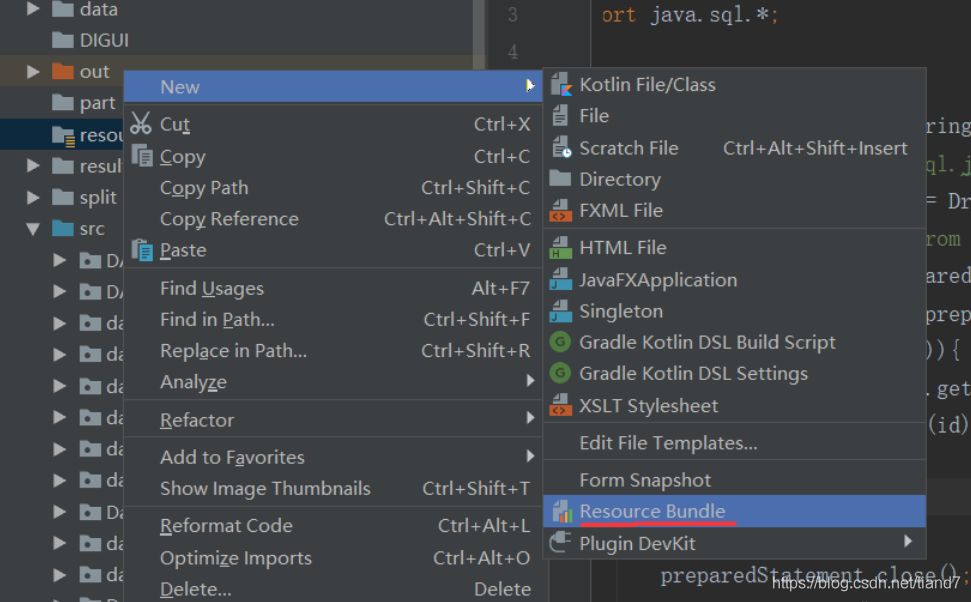Open the Refactor submenu arrow
Image resolution: width=971 pixels, height=602 pixels.
pyautogui.click(x=530, y=418)
